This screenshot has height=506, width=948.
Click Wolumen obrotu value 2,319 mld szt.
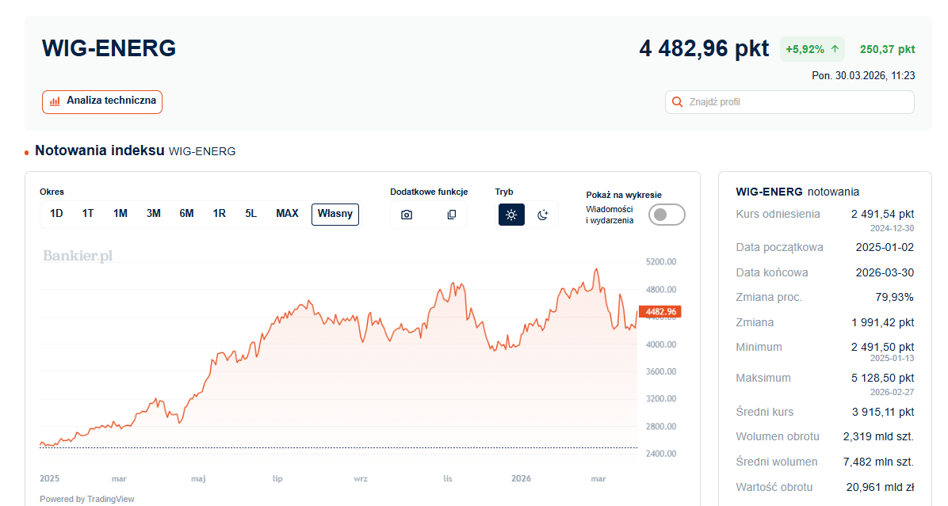click(x=878, y=436)
